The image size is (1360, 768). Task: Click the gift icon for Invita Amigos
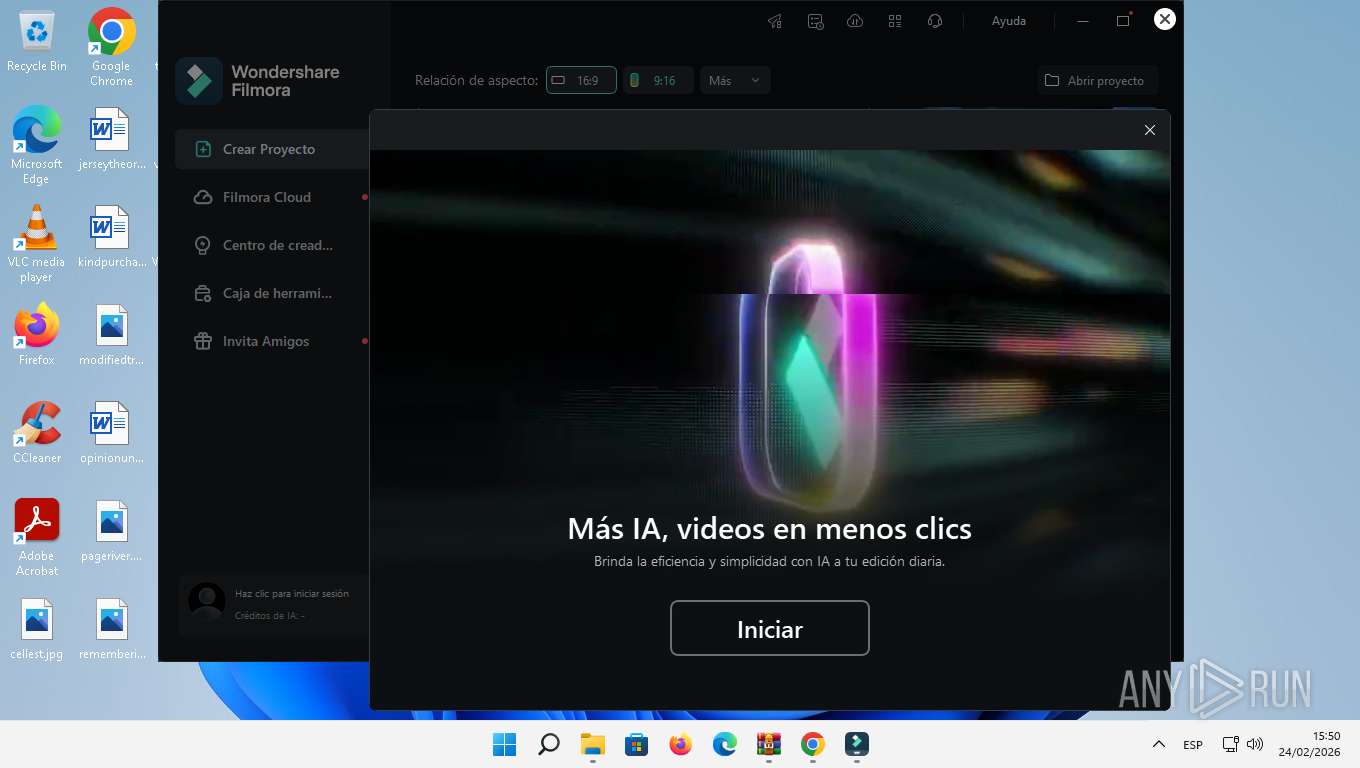pyautogui.click(x=203, y=341)
